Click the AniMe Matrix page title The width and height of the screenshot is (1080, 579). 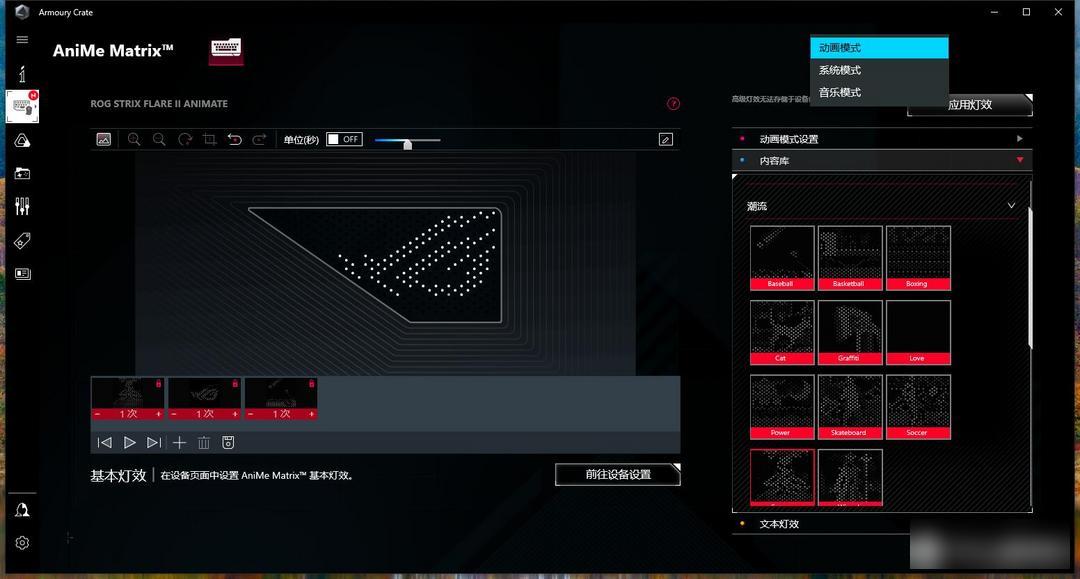coord(113,51)
